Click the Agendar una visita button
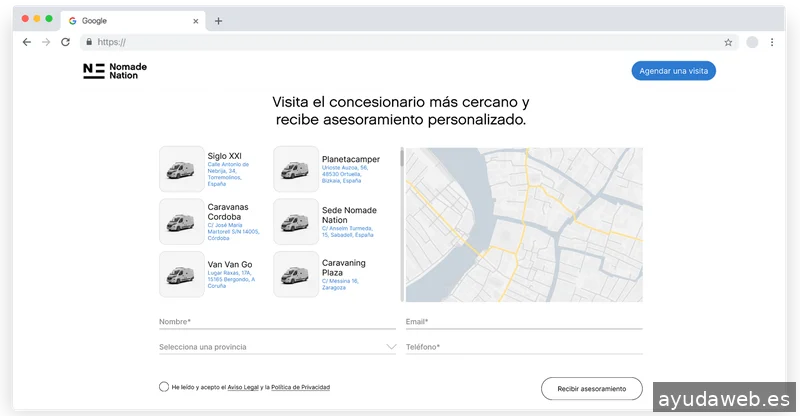 click(673, 71)
